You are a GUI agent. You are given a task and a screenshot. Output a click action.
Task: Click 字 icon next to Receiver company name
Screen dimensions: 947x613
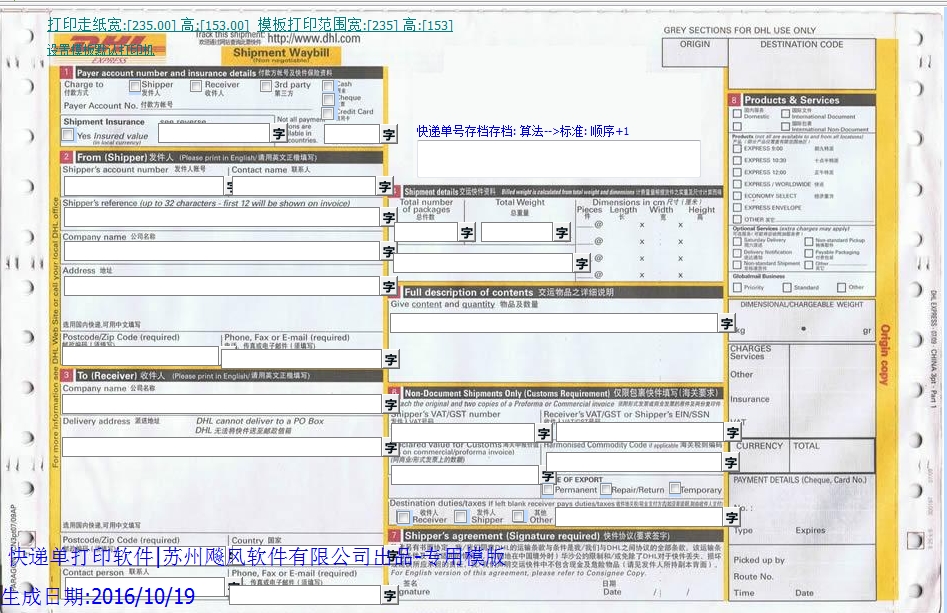tap(387, 403)
